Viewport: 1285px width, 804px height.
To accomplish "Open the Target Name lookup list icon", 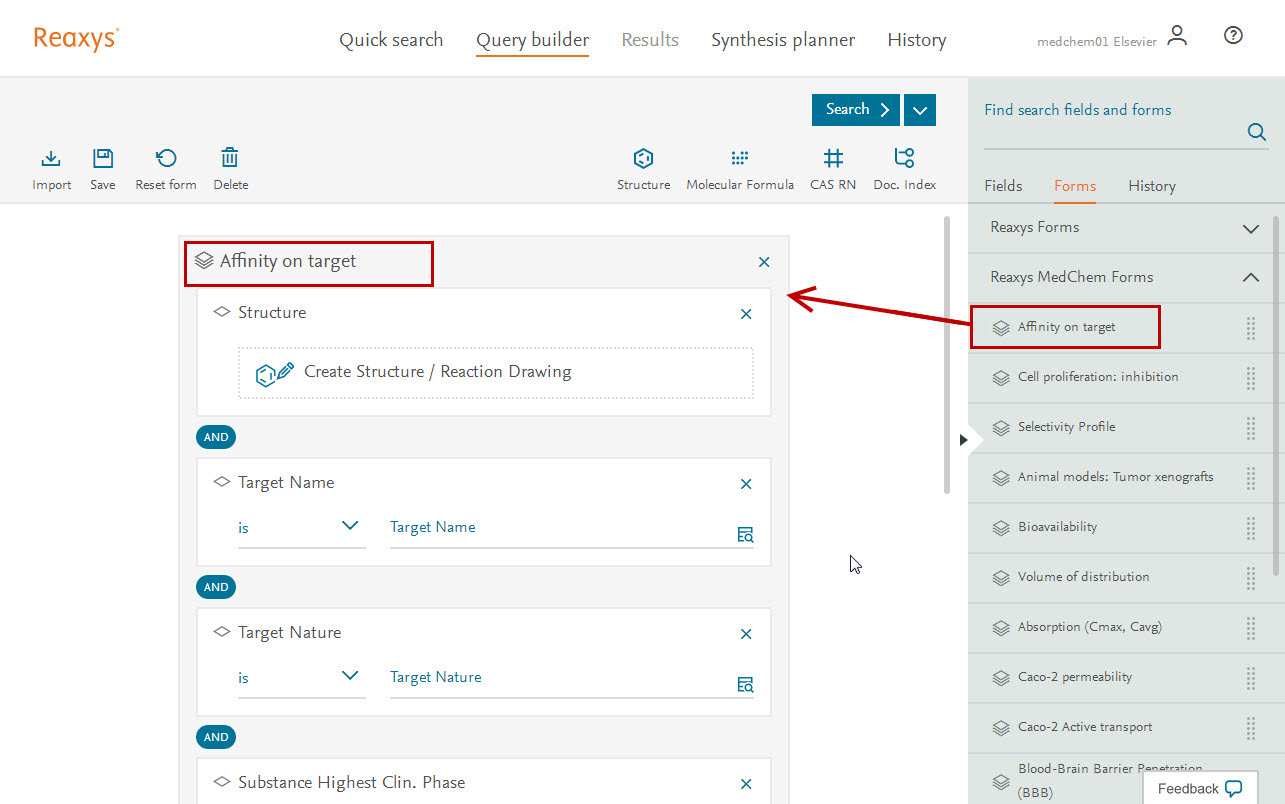I will 745,535.
